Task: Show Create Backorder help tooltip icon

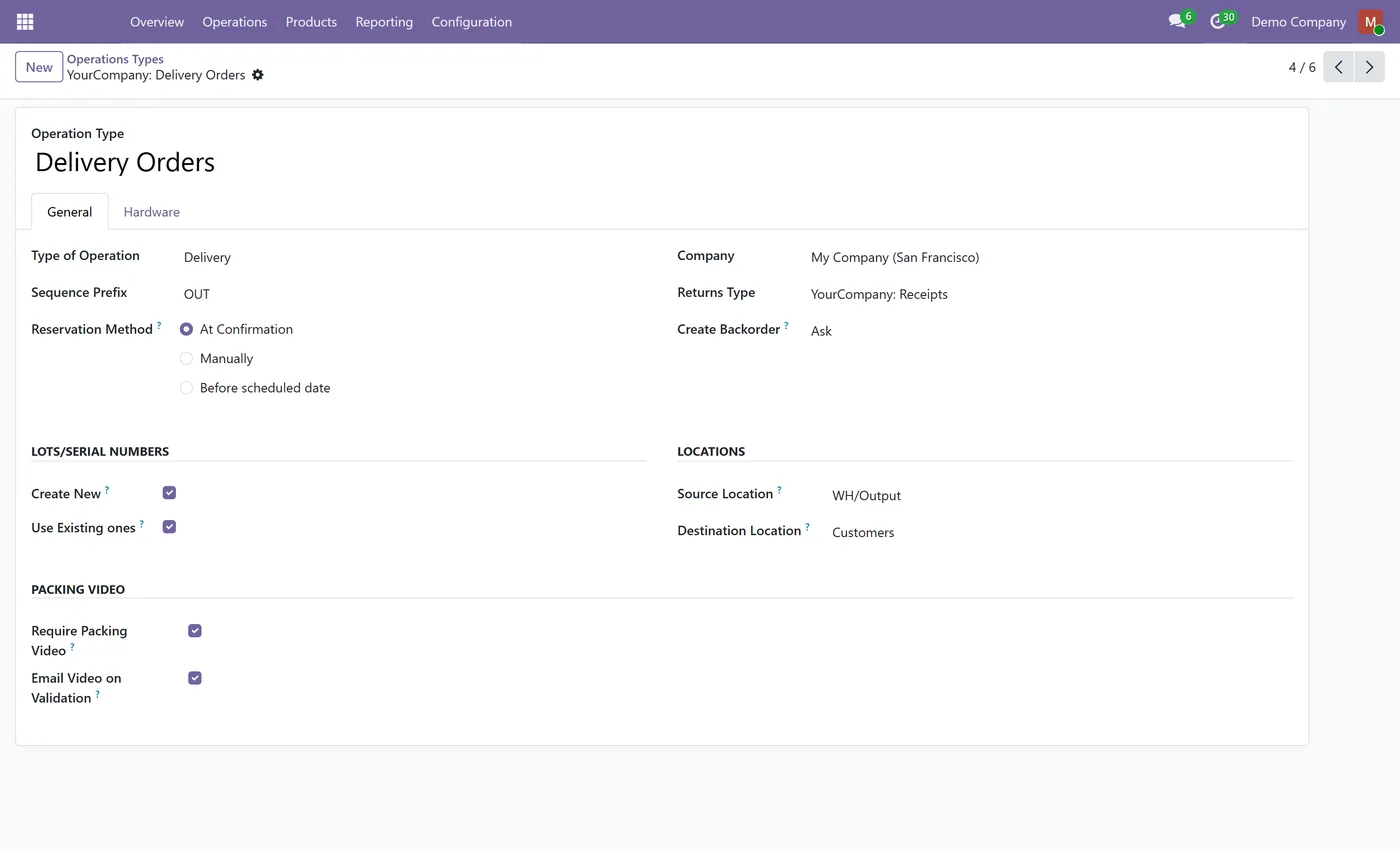Action: point(786,325)
